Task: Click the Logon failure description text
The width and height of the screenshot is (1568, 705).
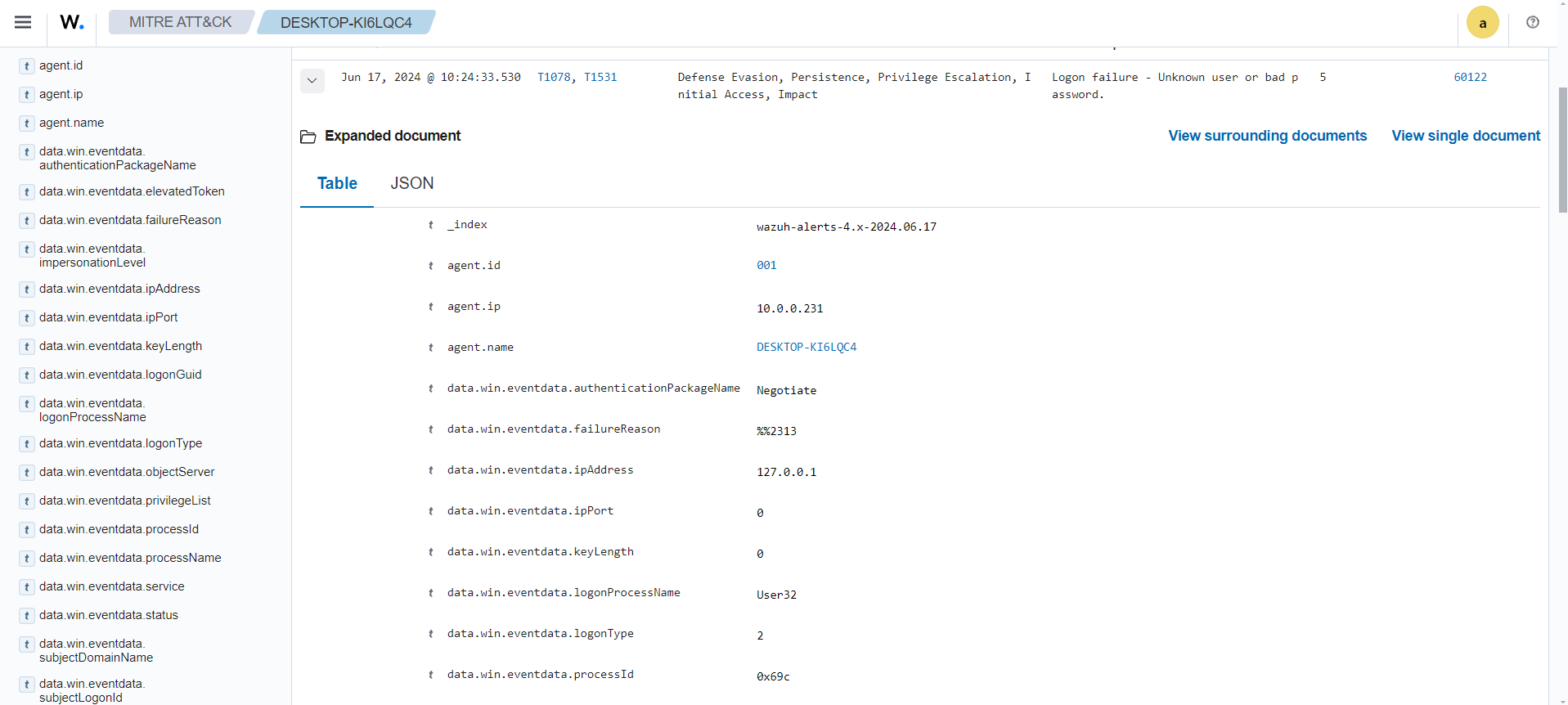Action: point(1175,85)
